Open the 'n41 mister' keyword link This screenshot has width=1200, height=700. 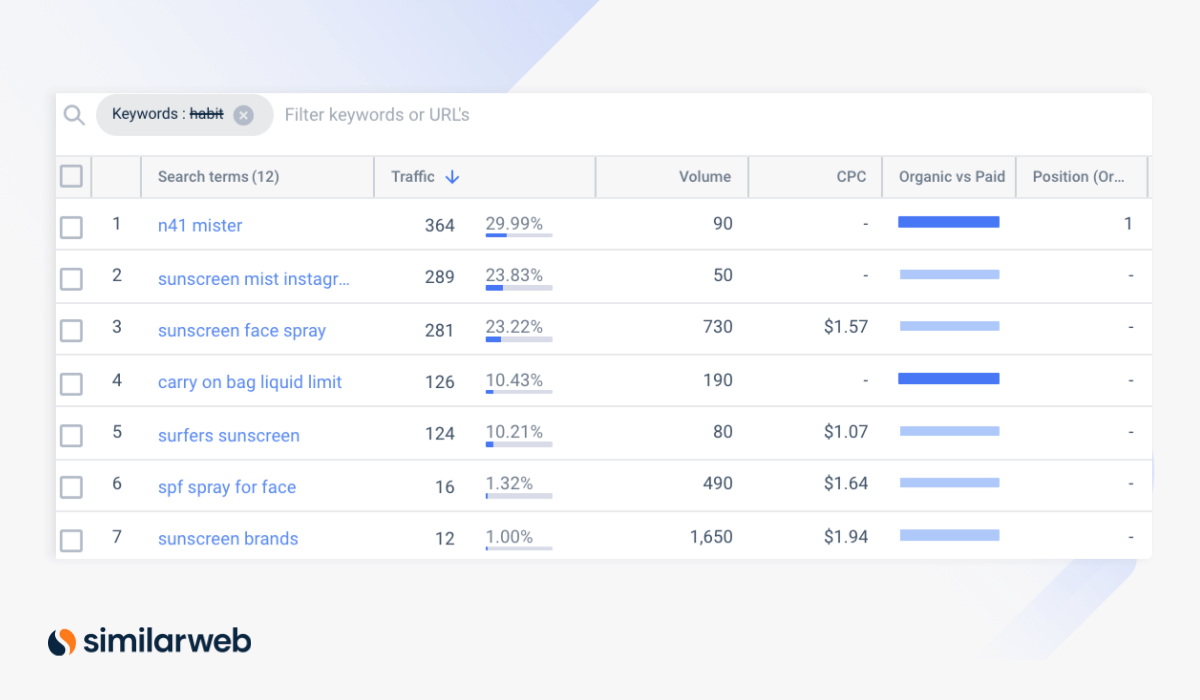click(x=200, y=226)
